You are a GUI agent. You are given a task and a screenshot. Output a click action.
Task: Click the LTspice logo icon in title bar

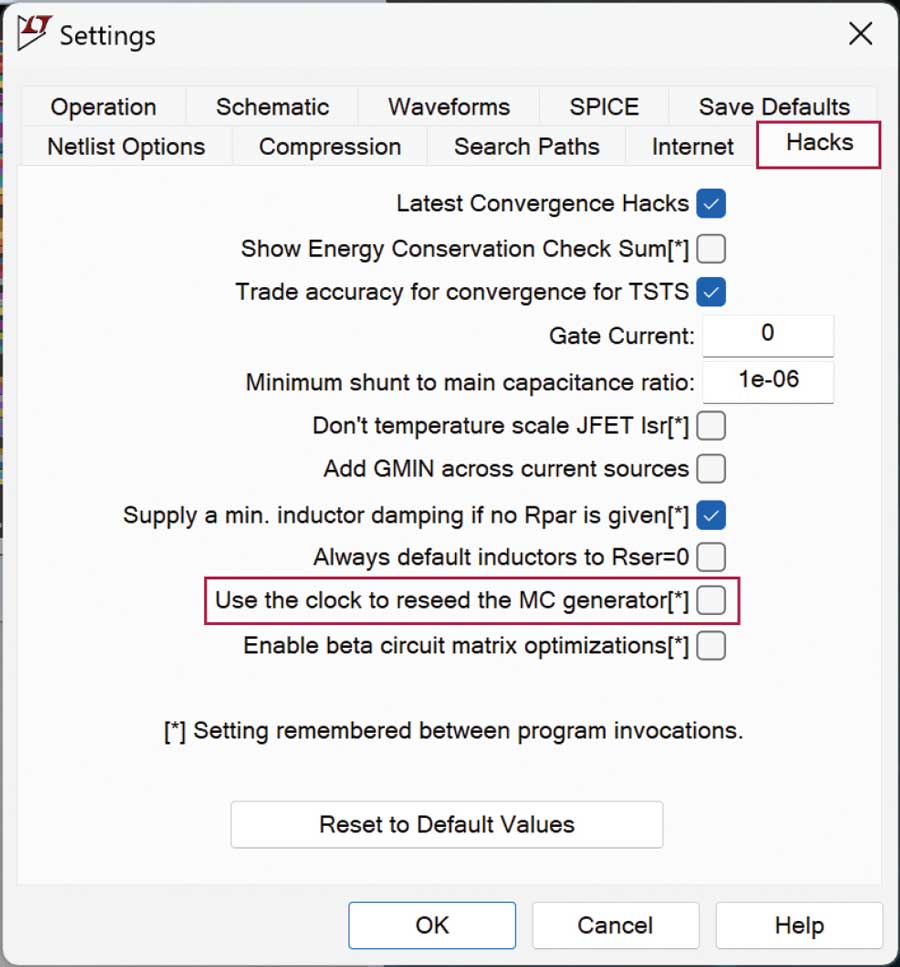[34, 34]
